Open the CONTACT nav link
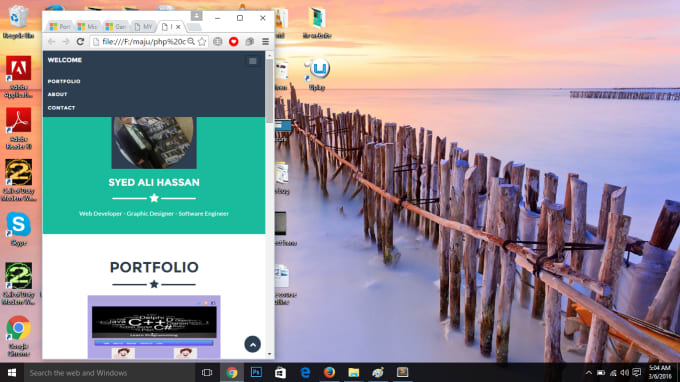This screenshot has width=680, height=382. tap(61, 108)
